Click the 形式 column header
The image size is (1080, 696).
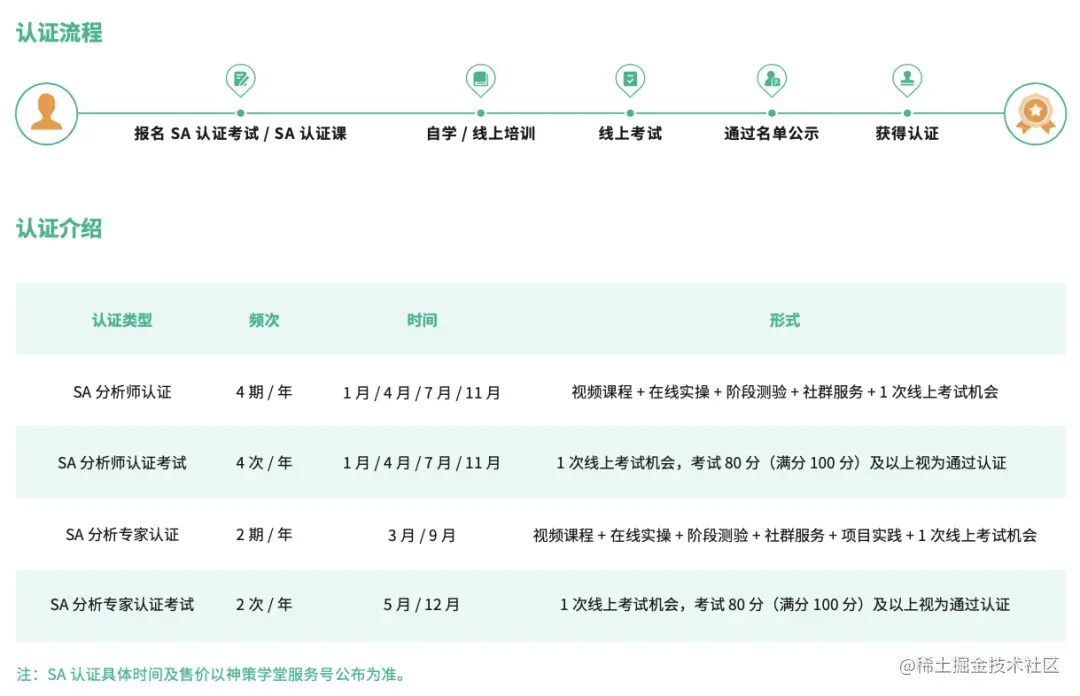click(x=783, y=320)
